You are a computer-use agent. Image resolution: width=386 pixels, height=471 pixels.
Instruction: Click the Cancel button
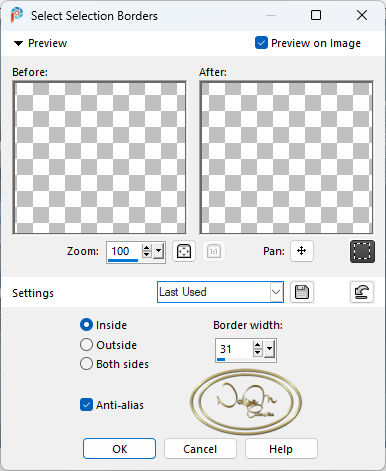[200, 449]
